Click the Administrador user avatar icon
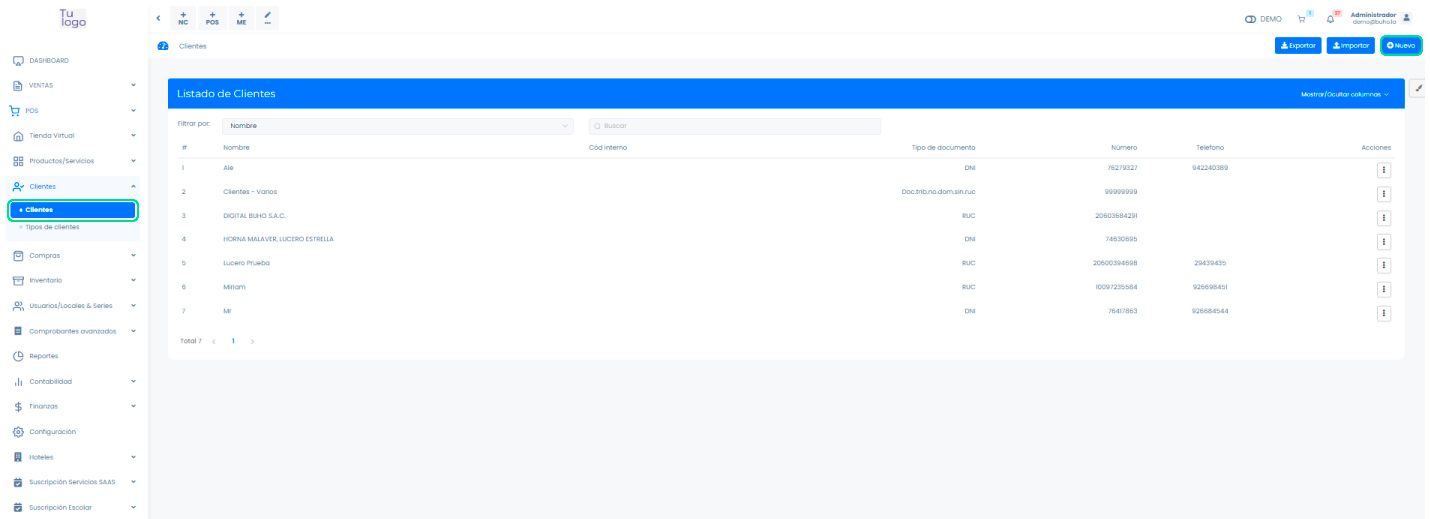 tap(1407, 18)
